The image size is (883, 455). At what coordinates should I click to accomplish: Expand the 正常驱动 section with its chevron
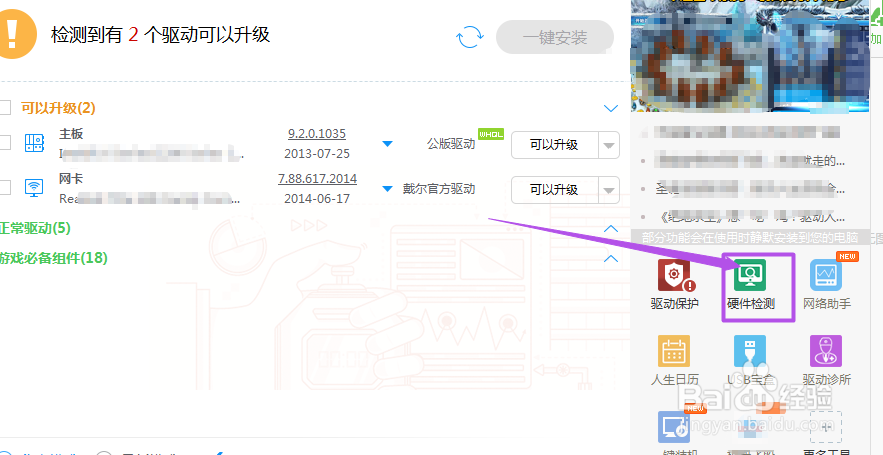611,229
